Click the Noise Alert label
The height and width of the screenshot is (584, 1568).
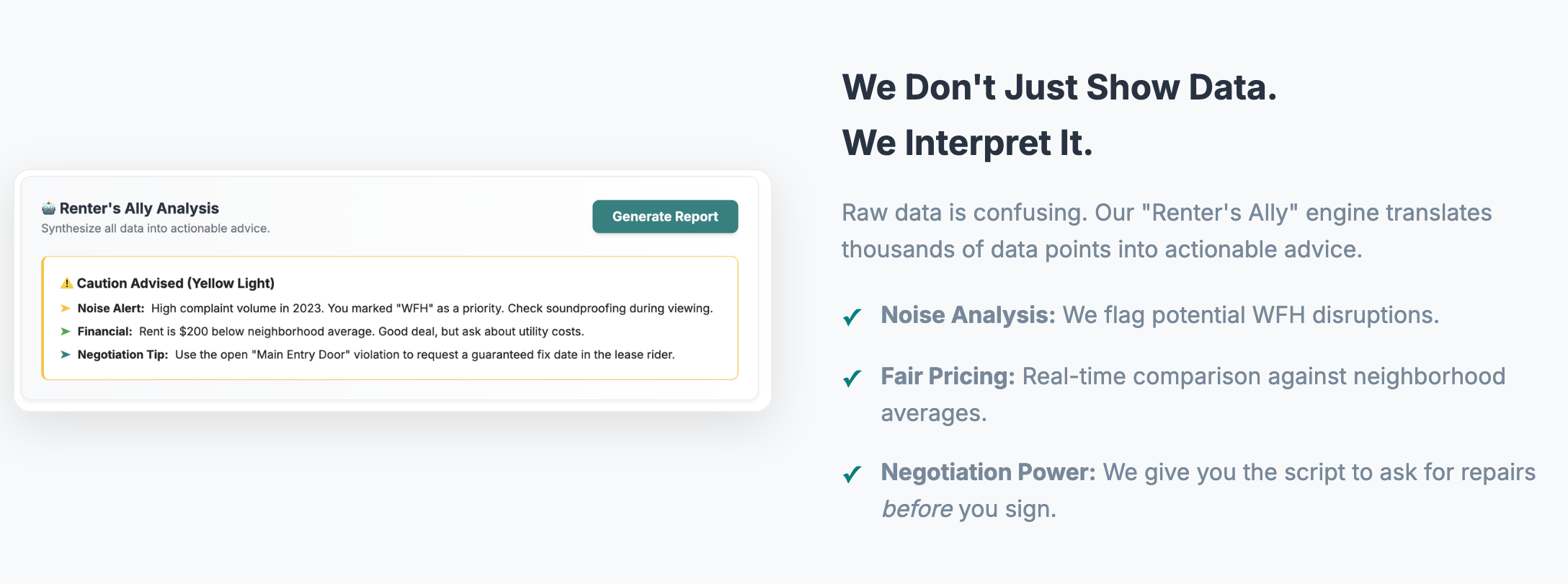pos(111,309)
